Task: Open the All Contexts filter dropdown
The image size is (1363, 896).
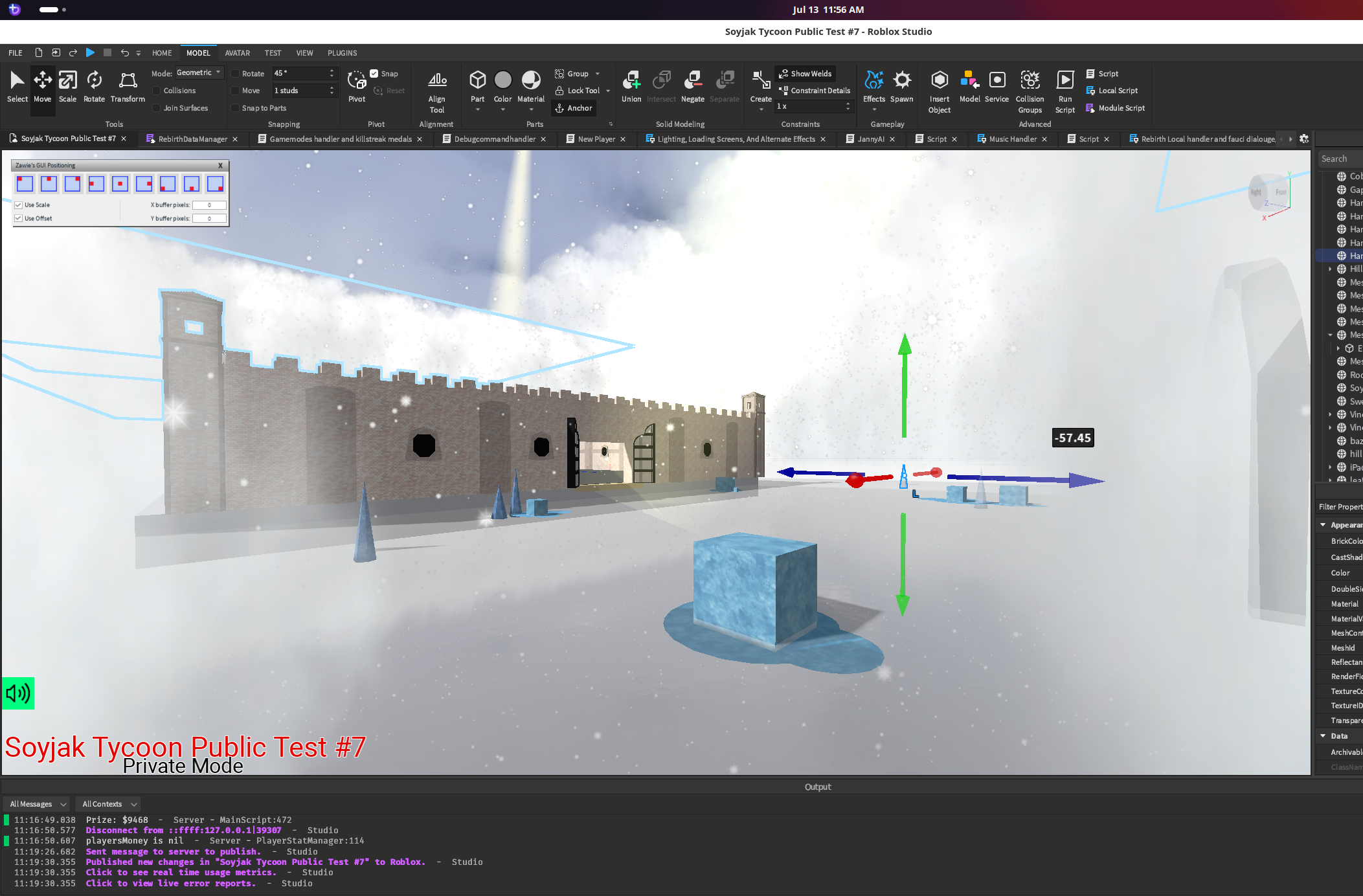Action: 109,804
